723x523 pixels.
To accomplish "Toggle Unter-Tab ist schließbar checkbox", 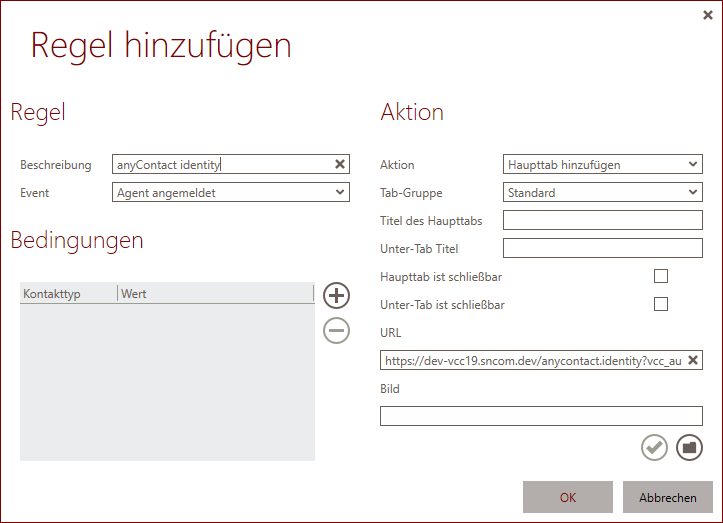I will tap(660, 304).
